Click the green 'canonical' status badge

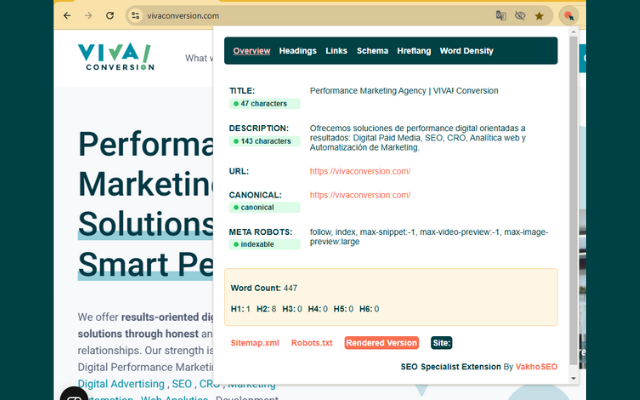(x=264, y=207)
